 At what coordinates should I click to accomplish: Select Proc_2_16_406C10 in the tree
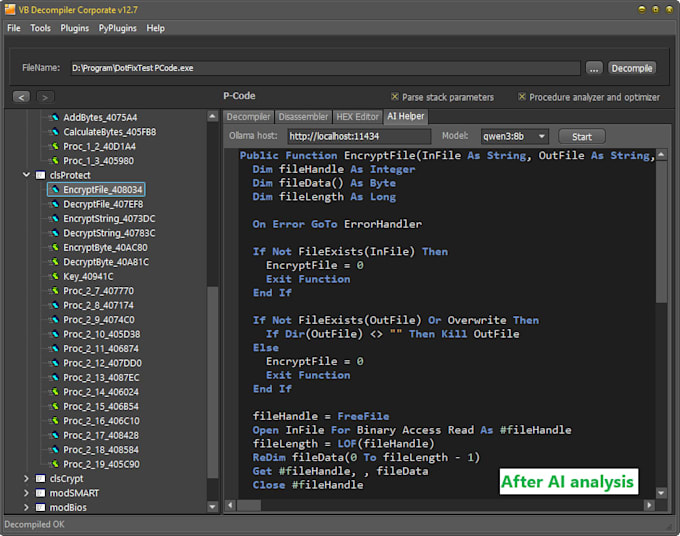tap(101, 421)
